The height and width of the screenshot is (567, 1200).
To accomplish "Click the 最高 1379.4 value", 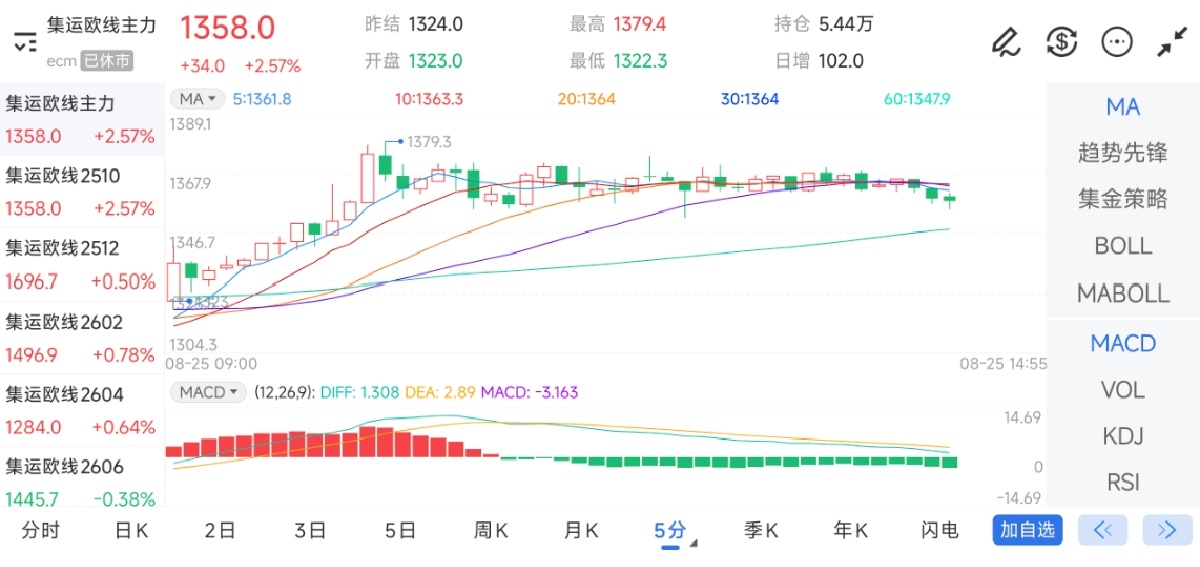I will tap(640, 24).
